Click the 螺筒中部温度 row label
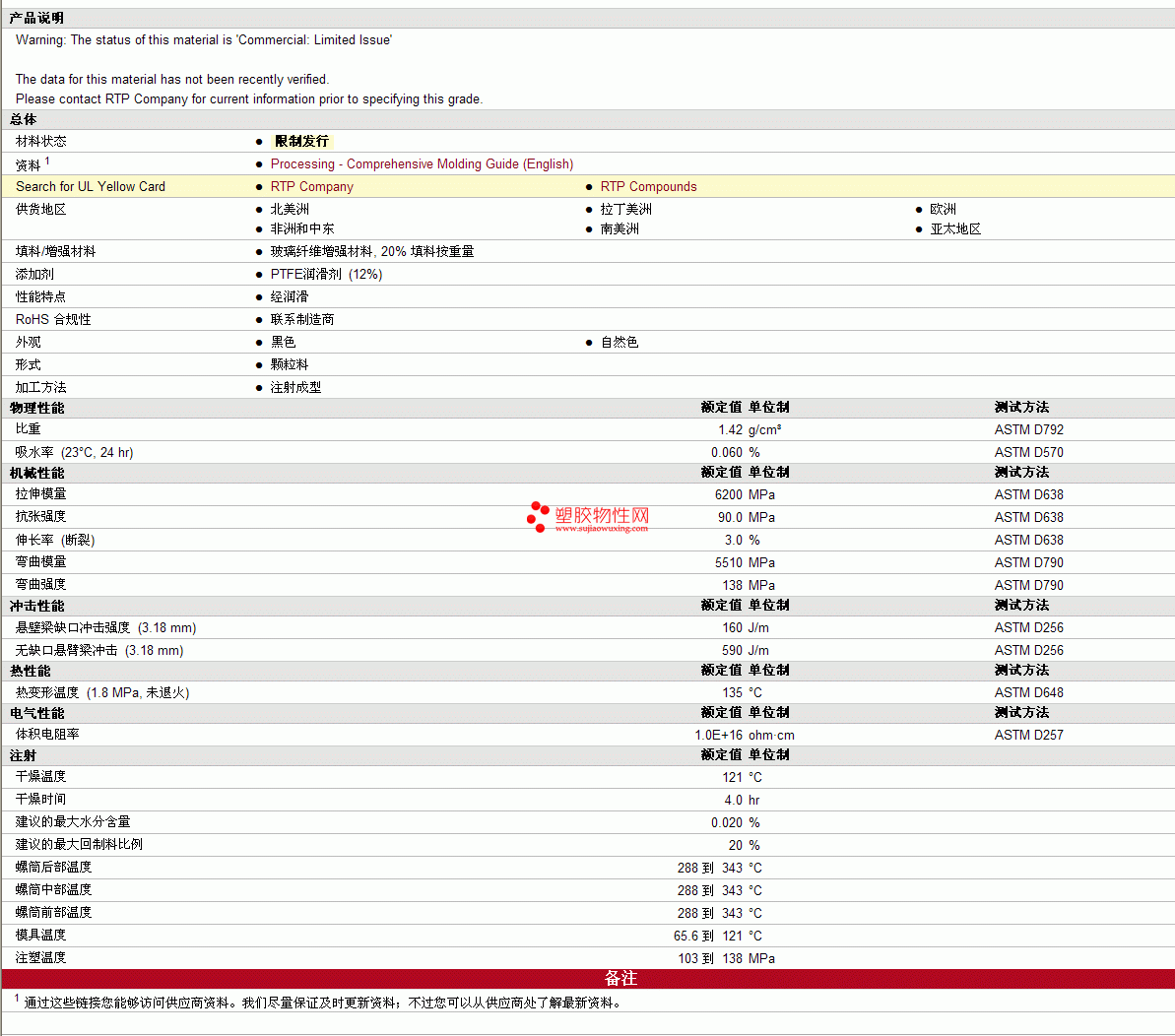The height and width of the screenshot is (1036, 1175). point(53,889)
